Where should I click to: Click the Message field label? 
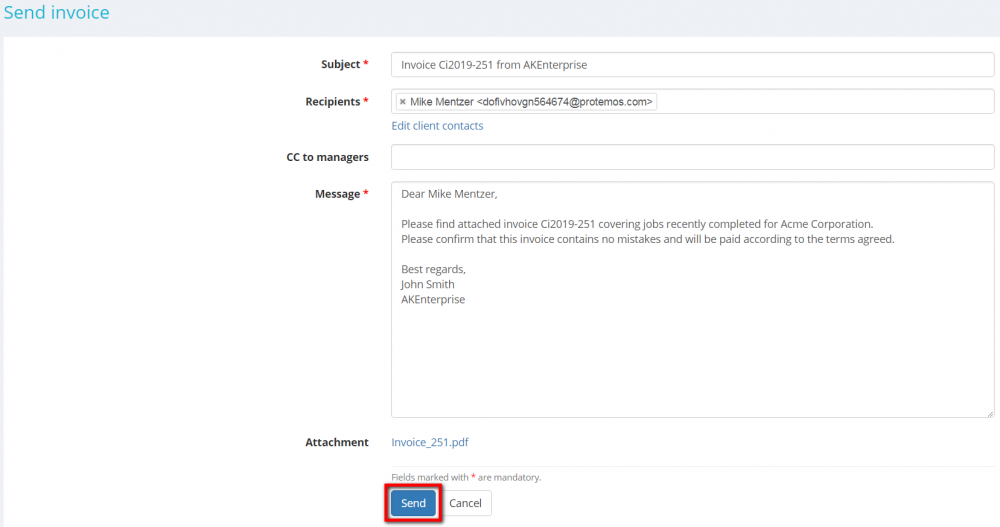(x=336, y=194)
